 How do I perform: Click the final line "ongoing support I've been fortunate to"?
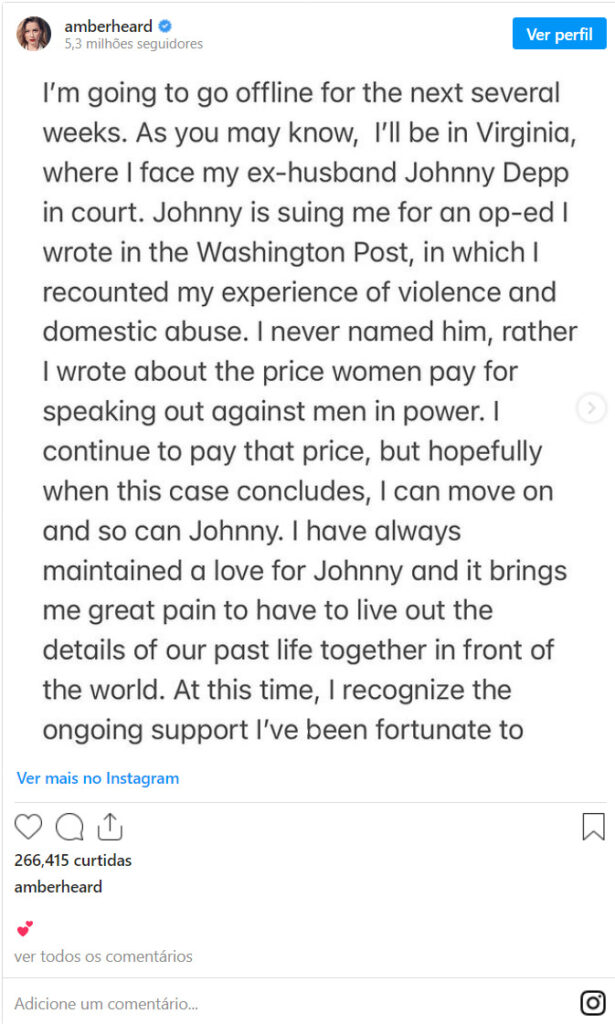[x=283, y=729]
